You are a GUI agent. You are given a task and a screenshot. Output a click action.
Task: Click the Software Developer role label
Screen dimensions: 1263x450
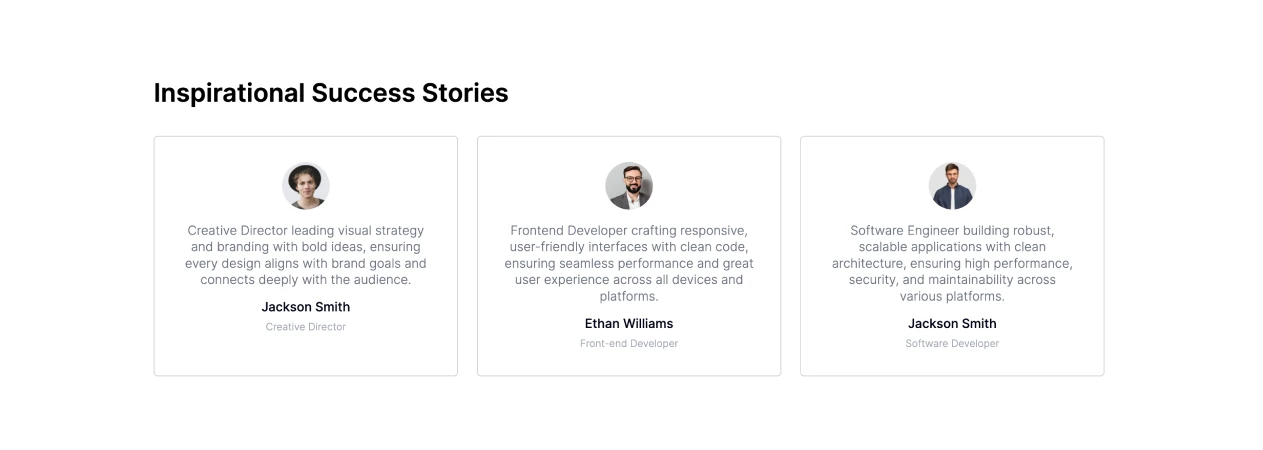[x=952, y=344]
